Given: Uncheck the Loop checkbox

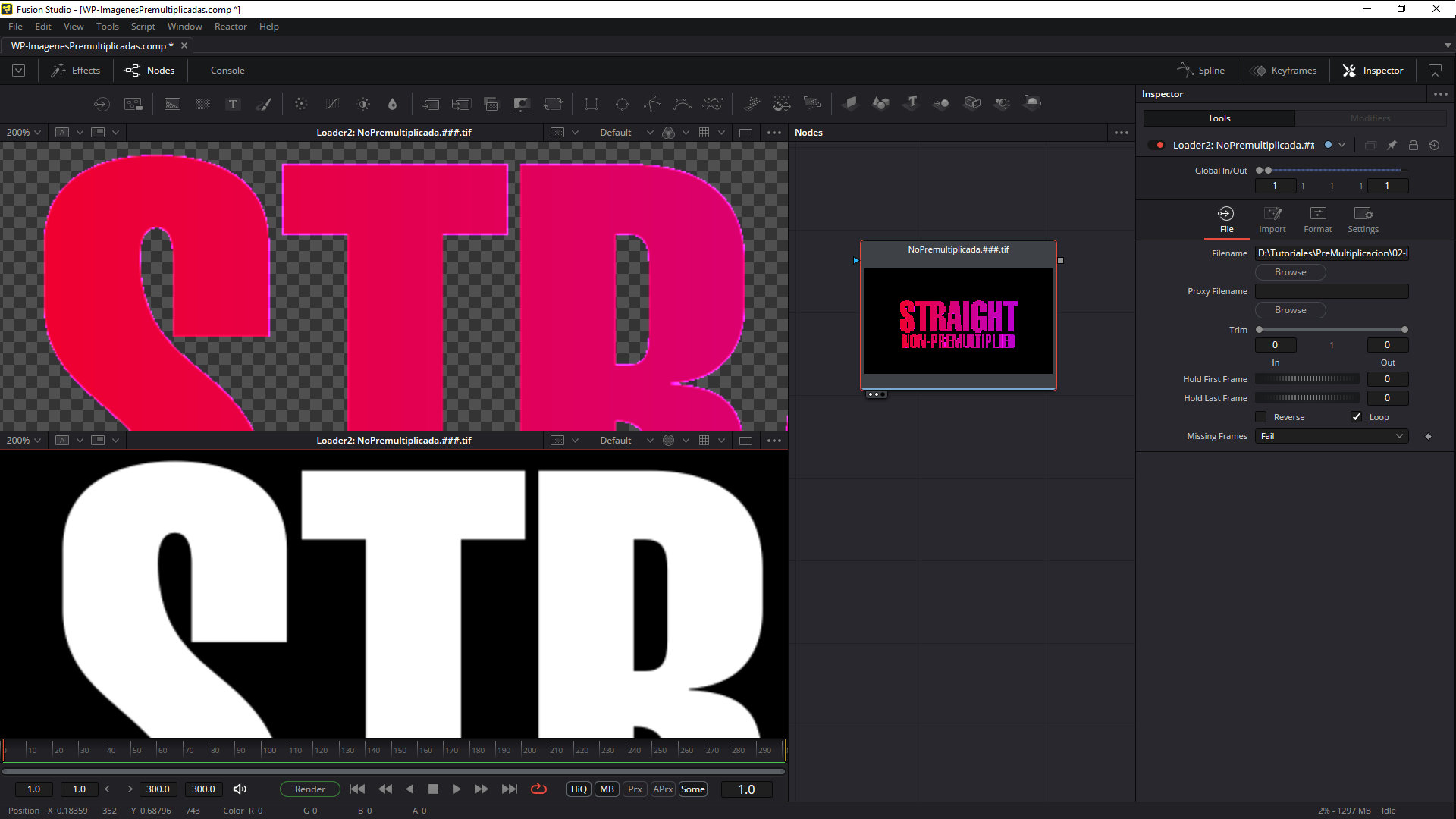Looking at the screenshot, I should point(1357,417).
